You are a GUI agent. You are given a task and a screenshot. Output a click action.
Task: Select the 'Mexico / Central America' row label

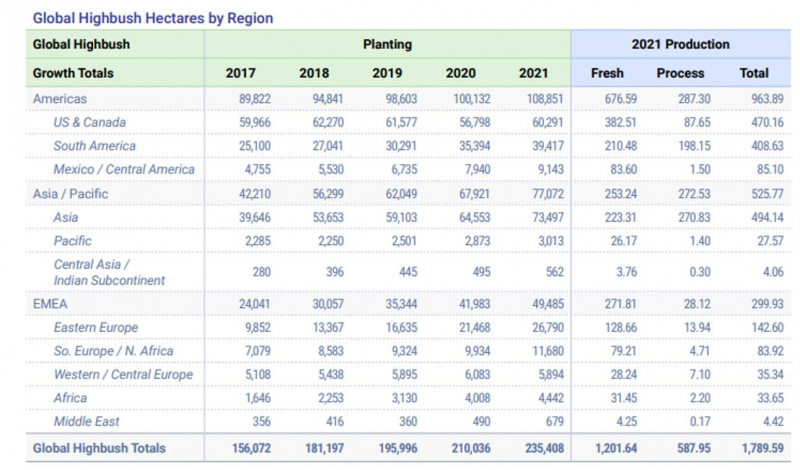click(124, 169)
